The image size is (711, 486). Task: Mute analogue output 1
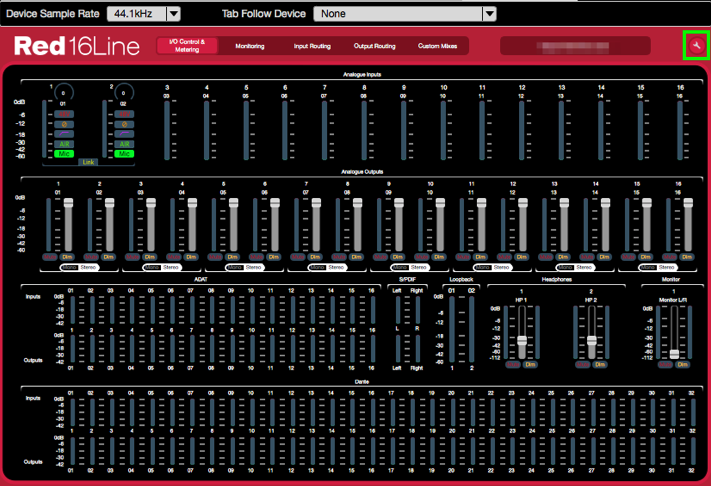pos(50,258)
